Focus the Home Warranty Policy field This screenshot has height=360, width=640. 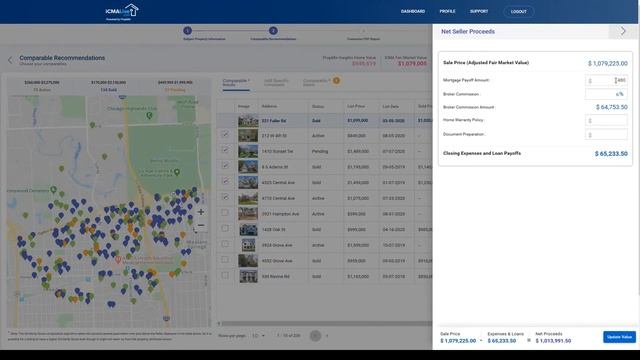(x=606, y=120)
